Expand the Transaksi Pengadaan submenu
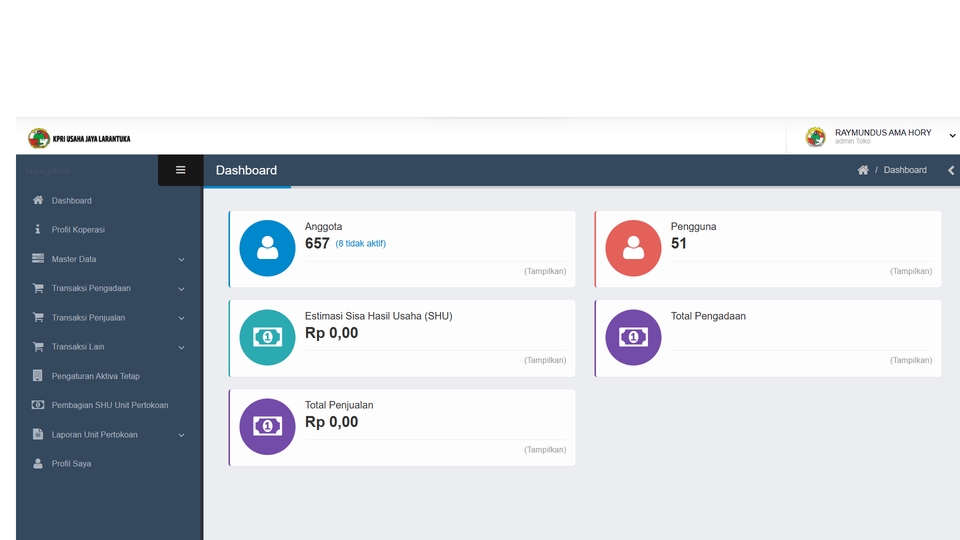The width and height of the screenshot is (960, 540). [x=109, y=288]
